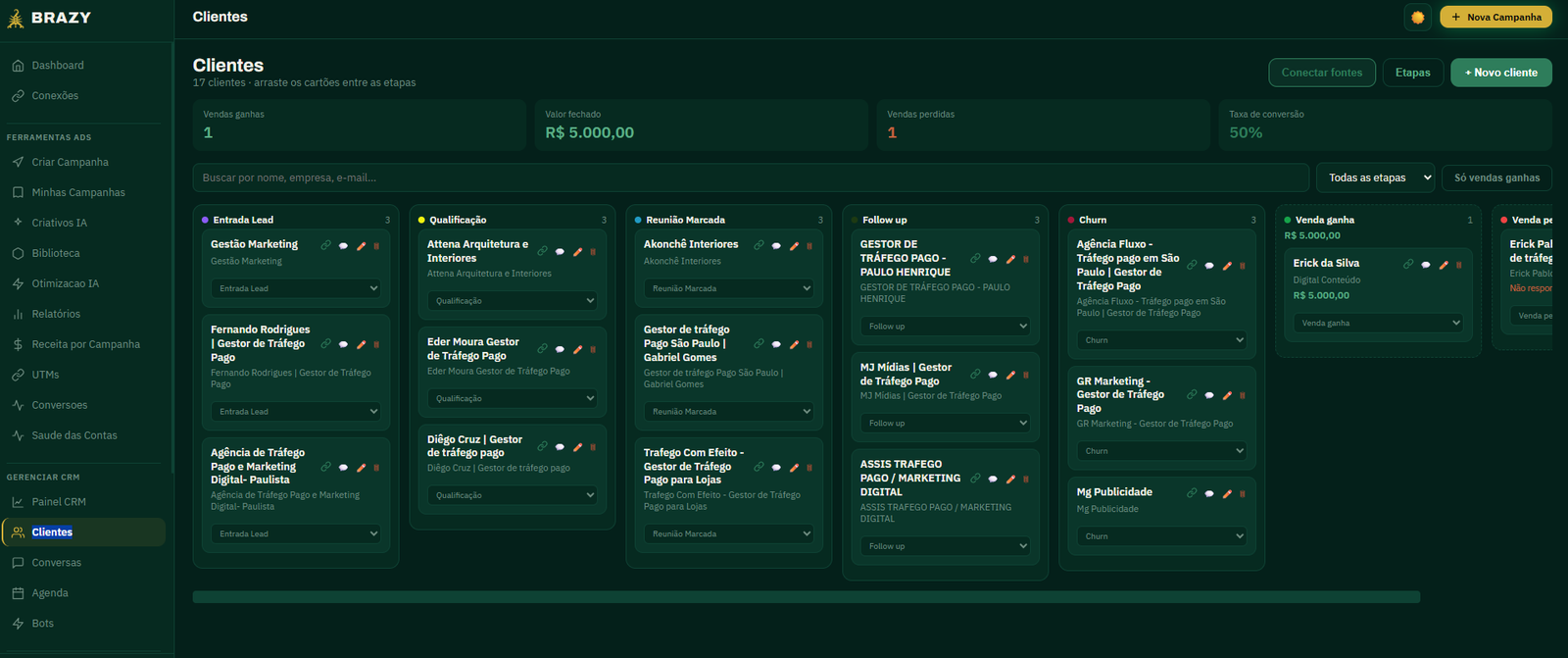Delete GR Marketing card with trash icon
The height and width of the screenshot is (658, 1568).
point(1243,395)
